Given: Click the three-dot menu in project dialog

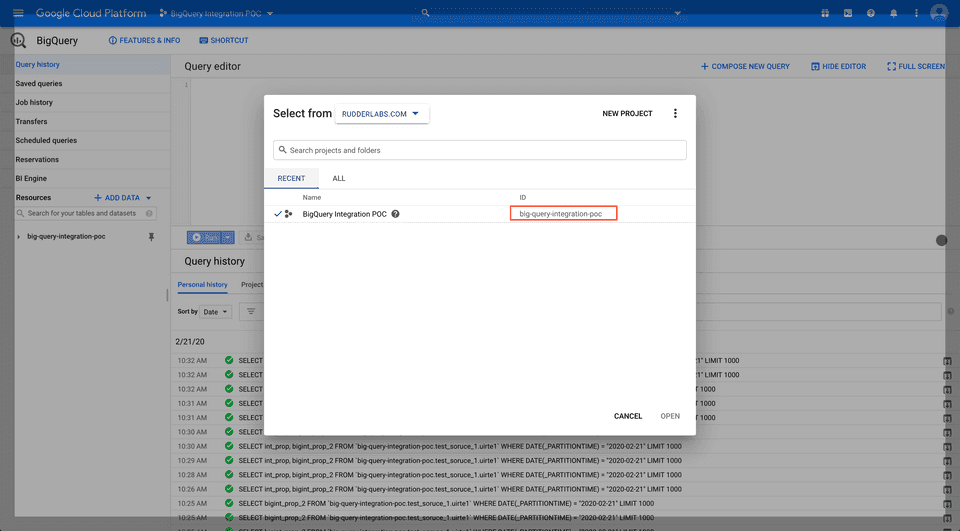Looking at the screenshot, I should click(x=675, y=114).
